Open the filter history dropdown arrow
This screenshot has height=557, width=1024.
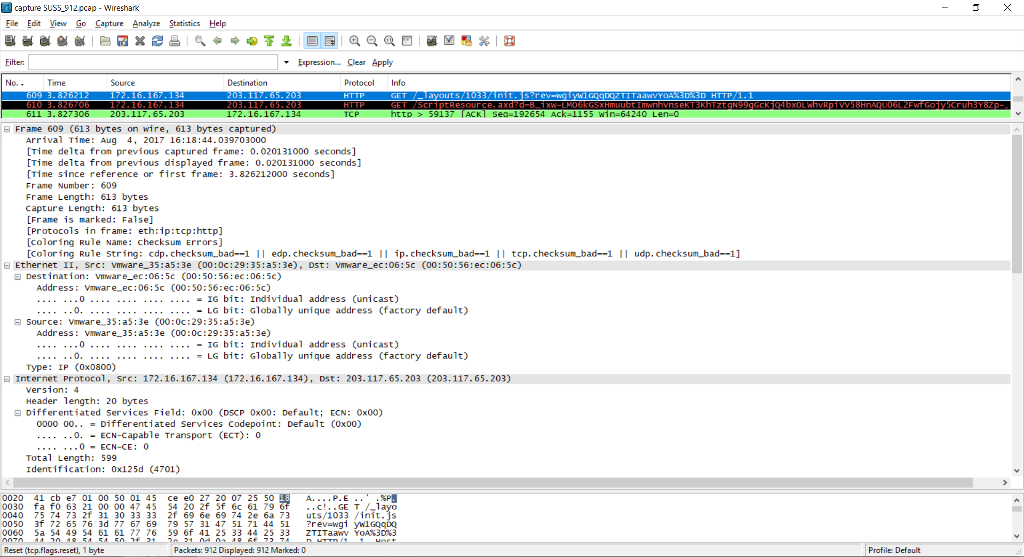(x=286, y=62)
